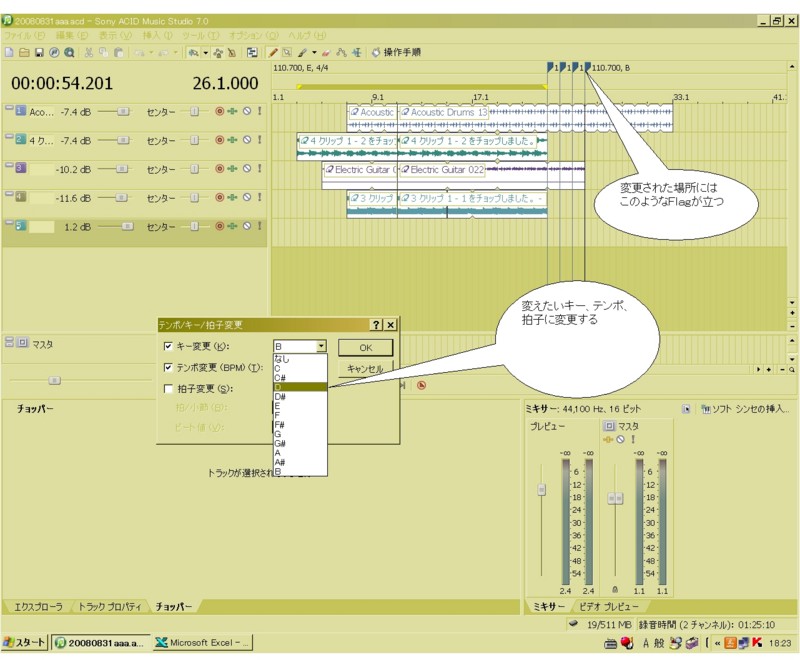
Task: Confirm the tempo/key dialog with OK
Action: point(365,347)
